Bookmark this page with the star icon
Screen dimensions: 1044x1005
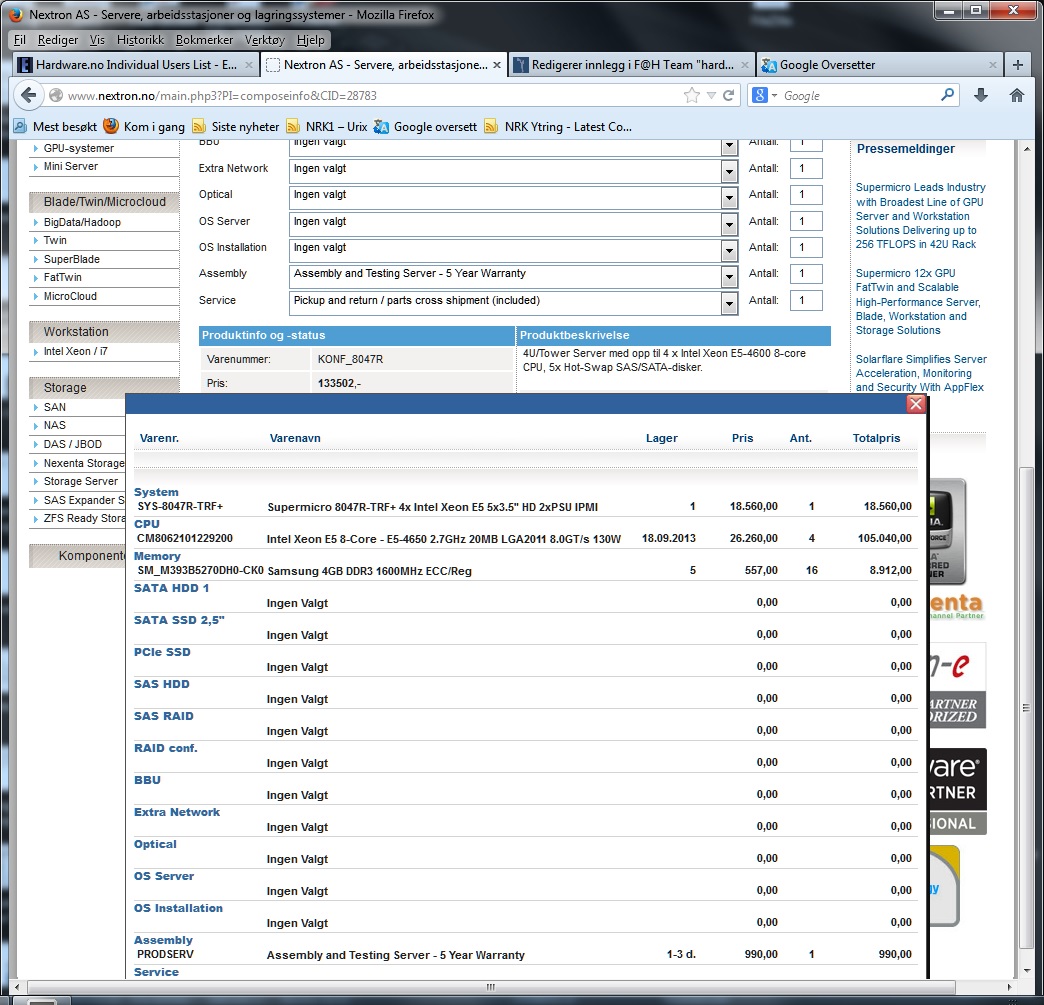tap(692, 95)
